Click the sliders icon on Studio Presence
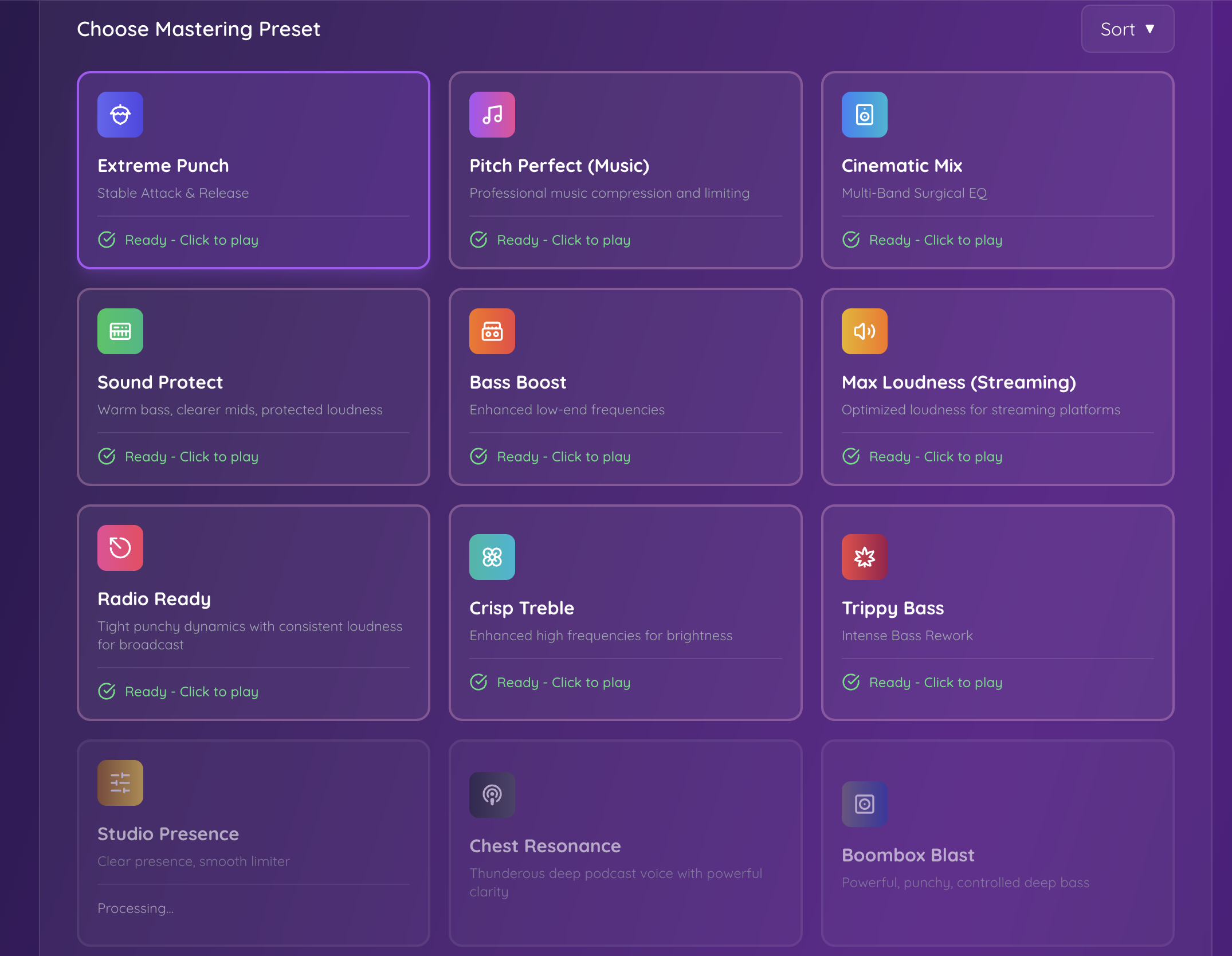1232x956 pixels. pos(120,782)
